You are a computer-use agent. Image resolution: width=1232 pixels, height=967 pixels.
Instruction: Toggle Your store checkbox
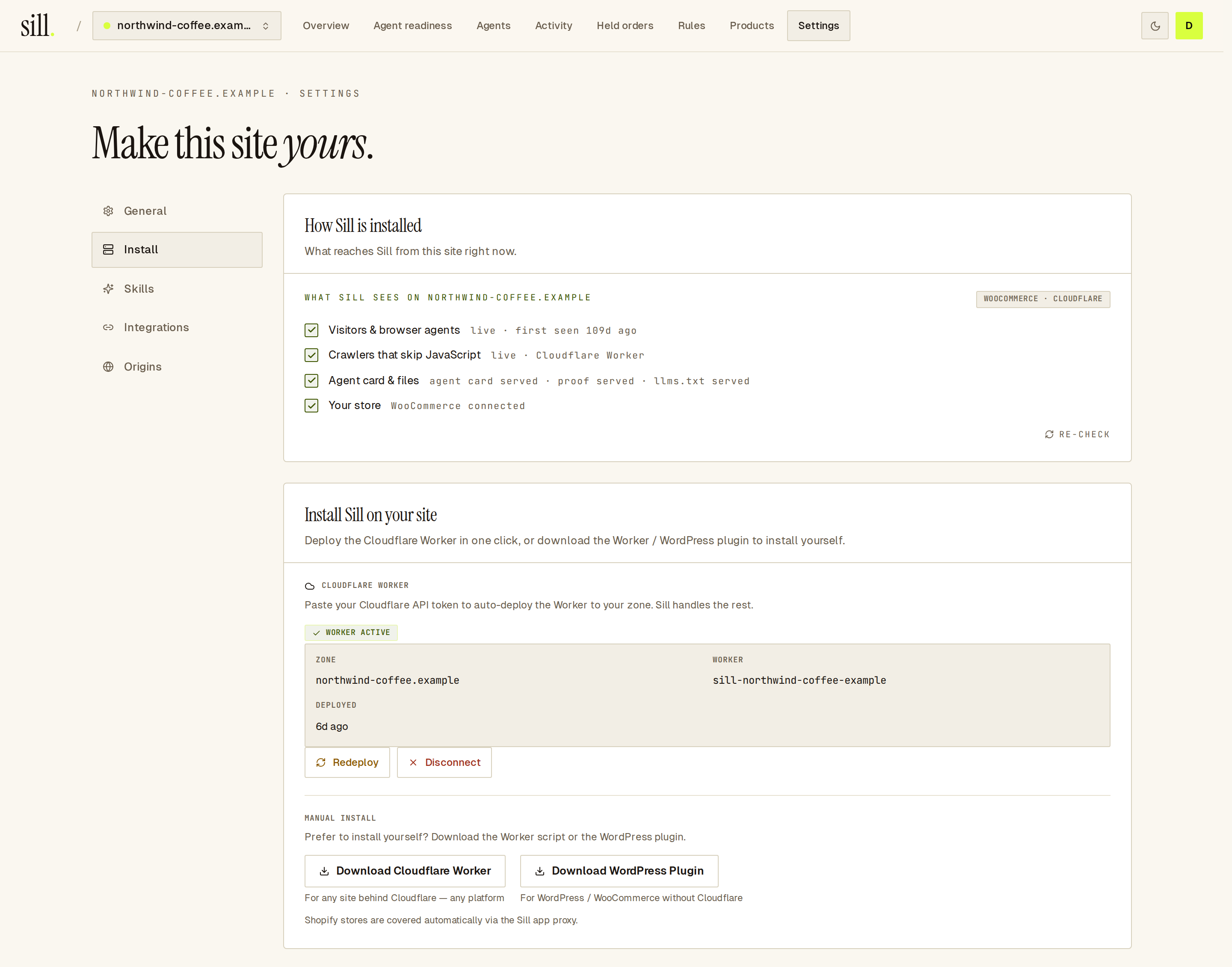(311, 405)
